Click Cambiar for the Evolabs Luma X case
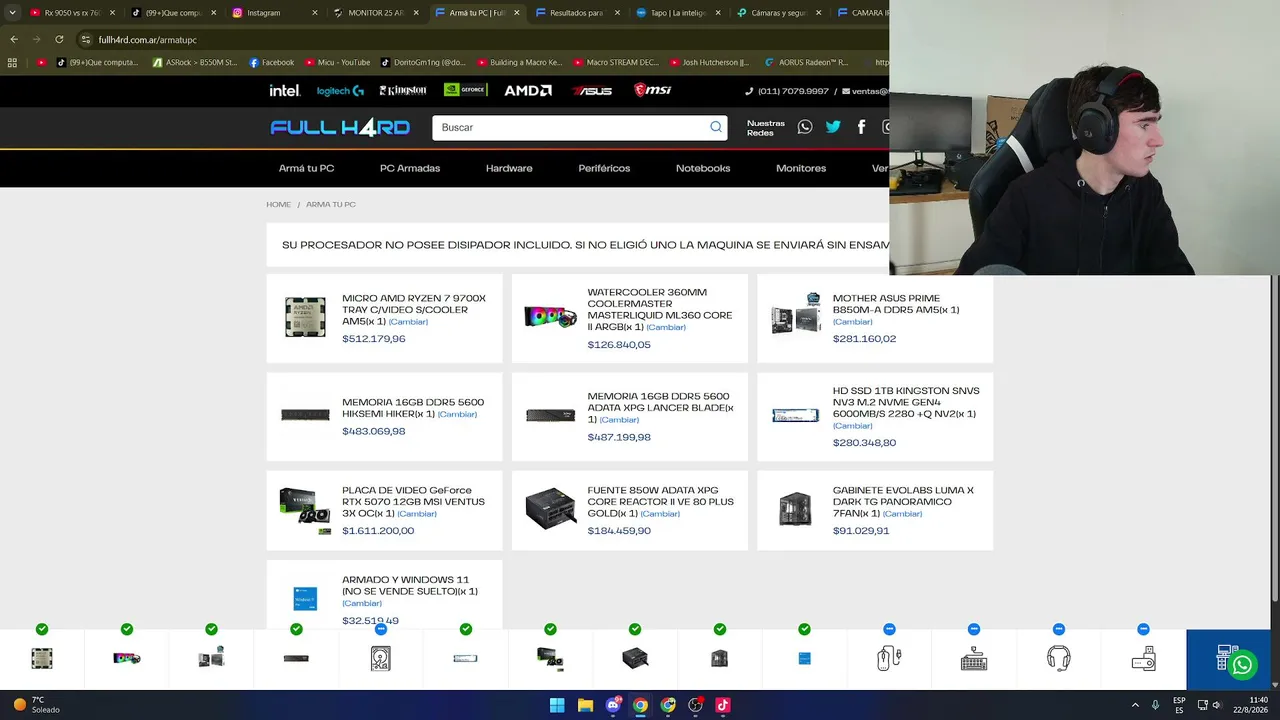The width and height of the screenshot is (1280, 720). pos(902,514)
